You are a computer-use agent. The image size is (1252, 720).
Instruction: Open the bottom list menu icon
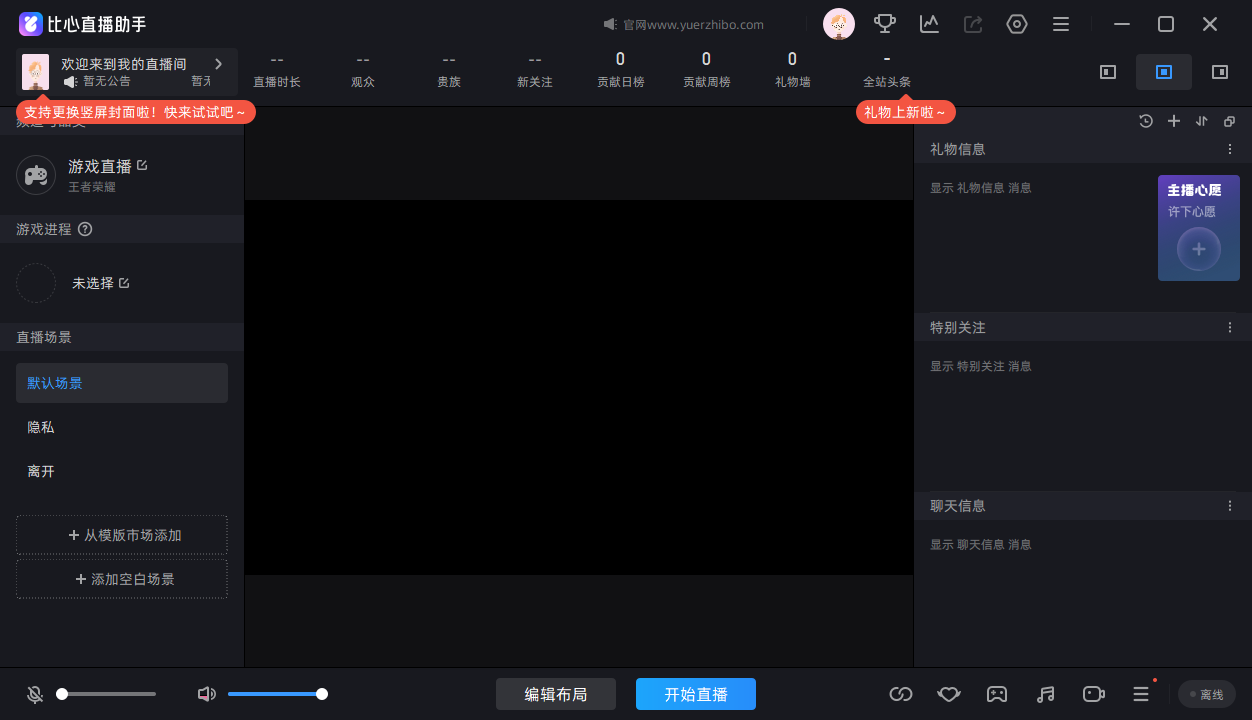pyautogui.click(x=1141, y=694)
